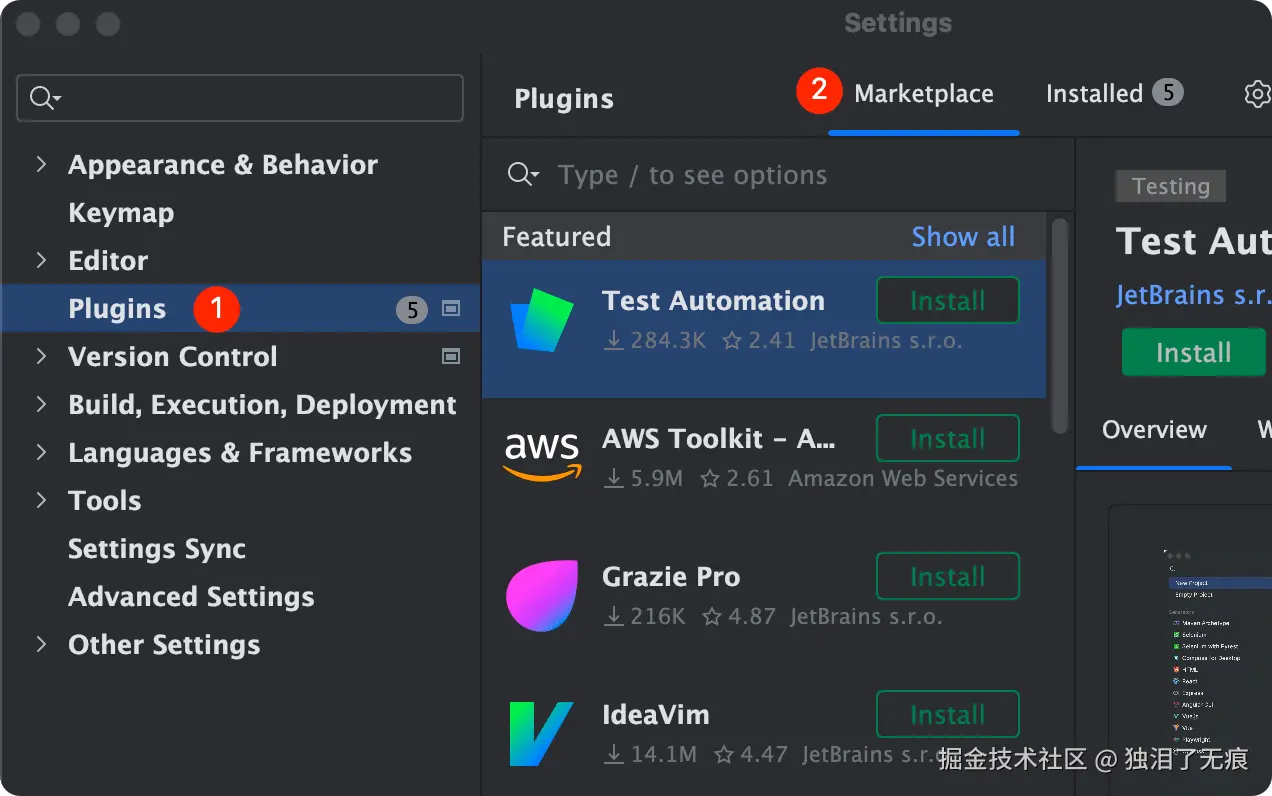The height and width of the screenshot is (796, 1272).
Task: Expand the Editor settings section
Action: (x=41, y=260)
